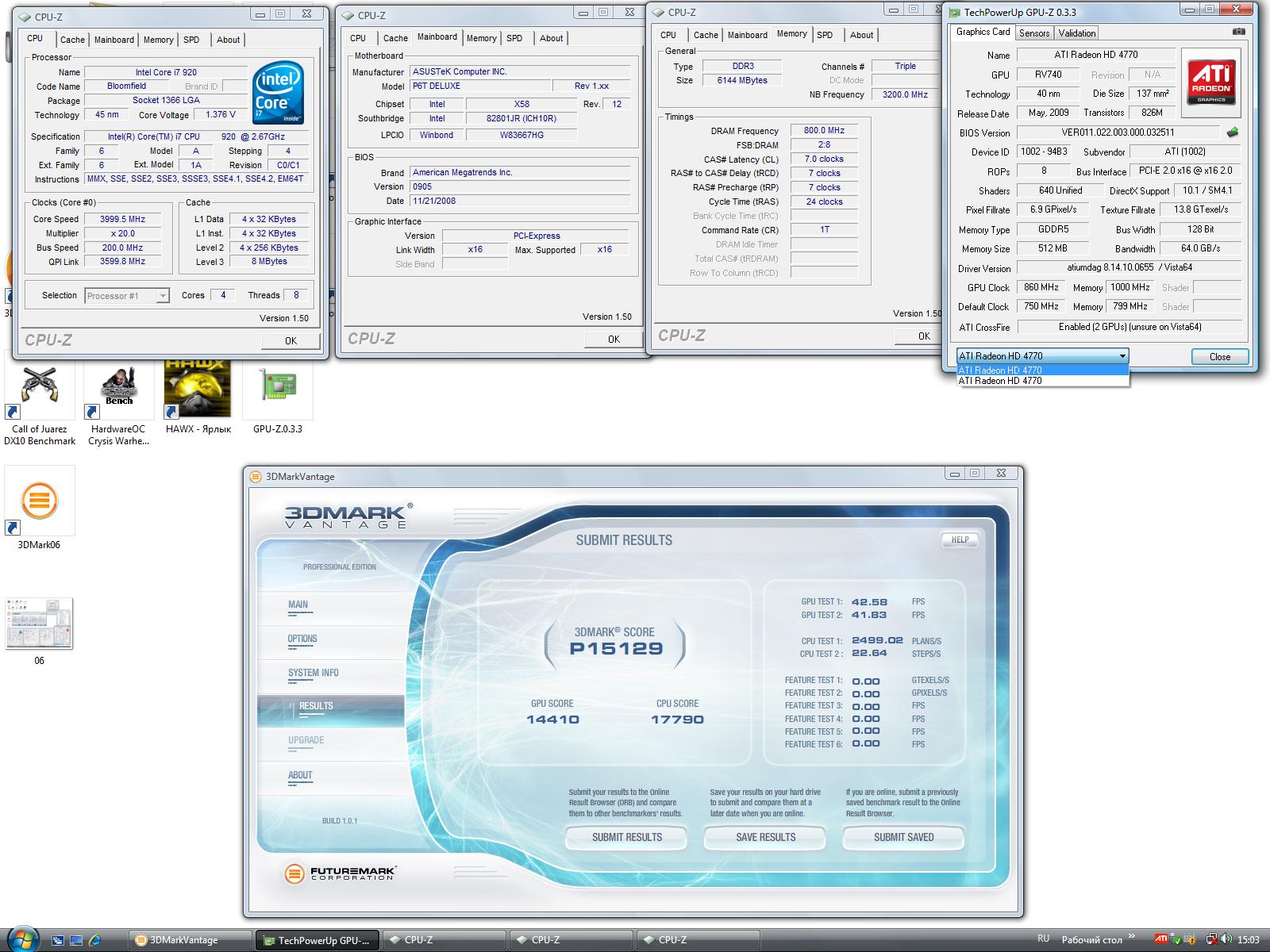This screenshot has width=1270, height=952.
Task: Click the GPU-Z camera screenshot icon
Action: pyautogui.click(x=1238, y=32)
